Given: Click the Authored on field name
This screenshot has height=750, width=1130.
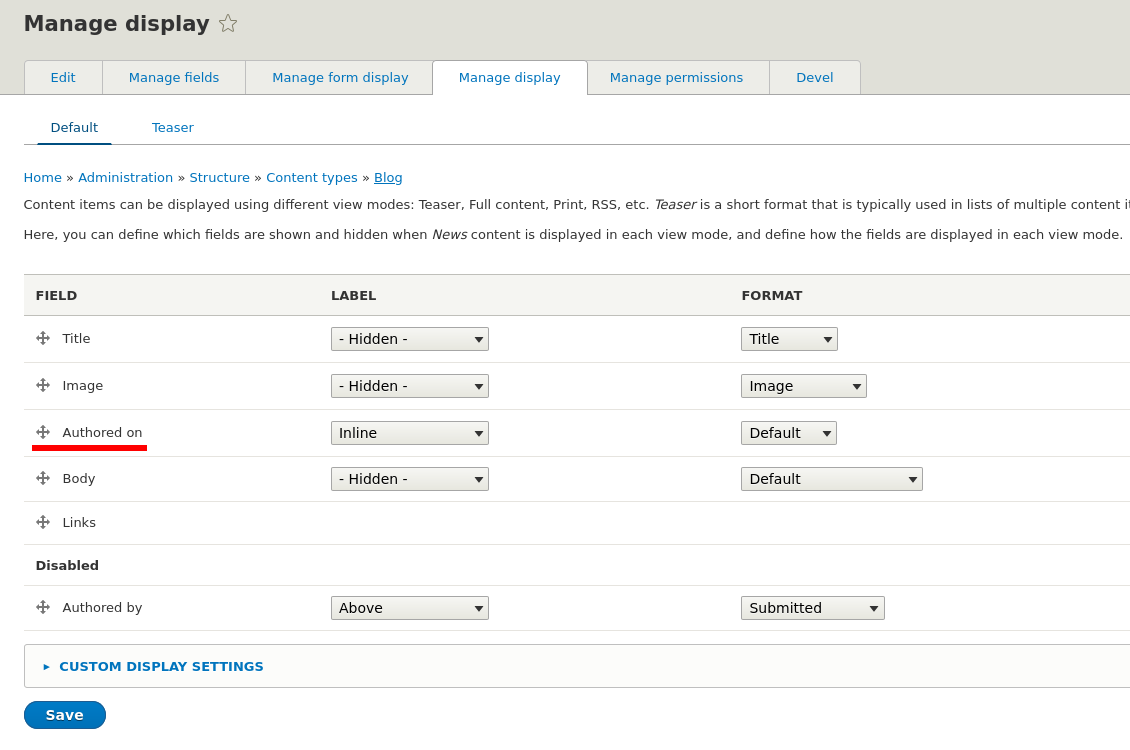Looking at the screenshot, I should click(102, 432).
